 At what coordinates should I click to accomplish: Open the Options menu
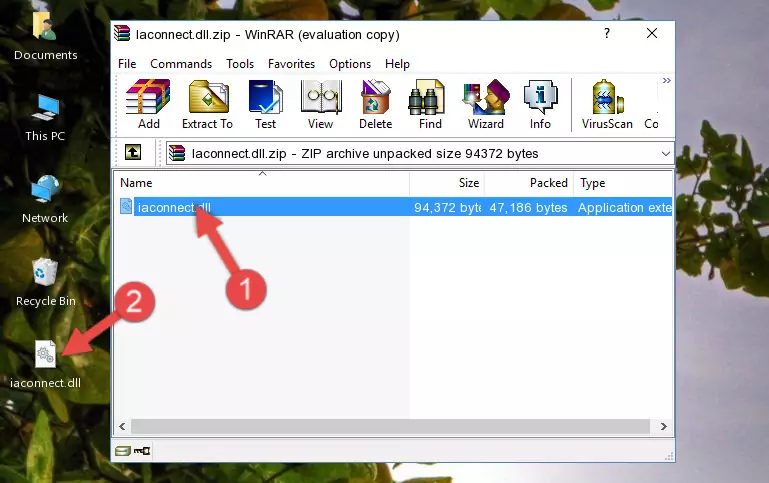point(350,64)
